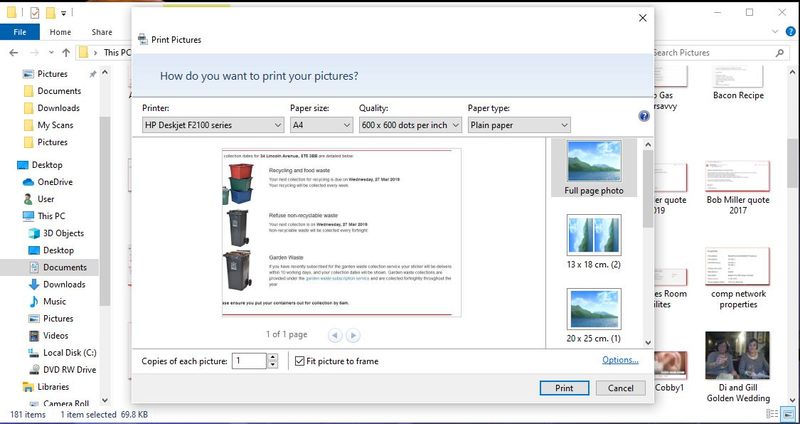This screenshot has height=424, width=800.
Task: Select the Music folder icon in sidebar
Action: pyautogui.click(x=27, y=301)
